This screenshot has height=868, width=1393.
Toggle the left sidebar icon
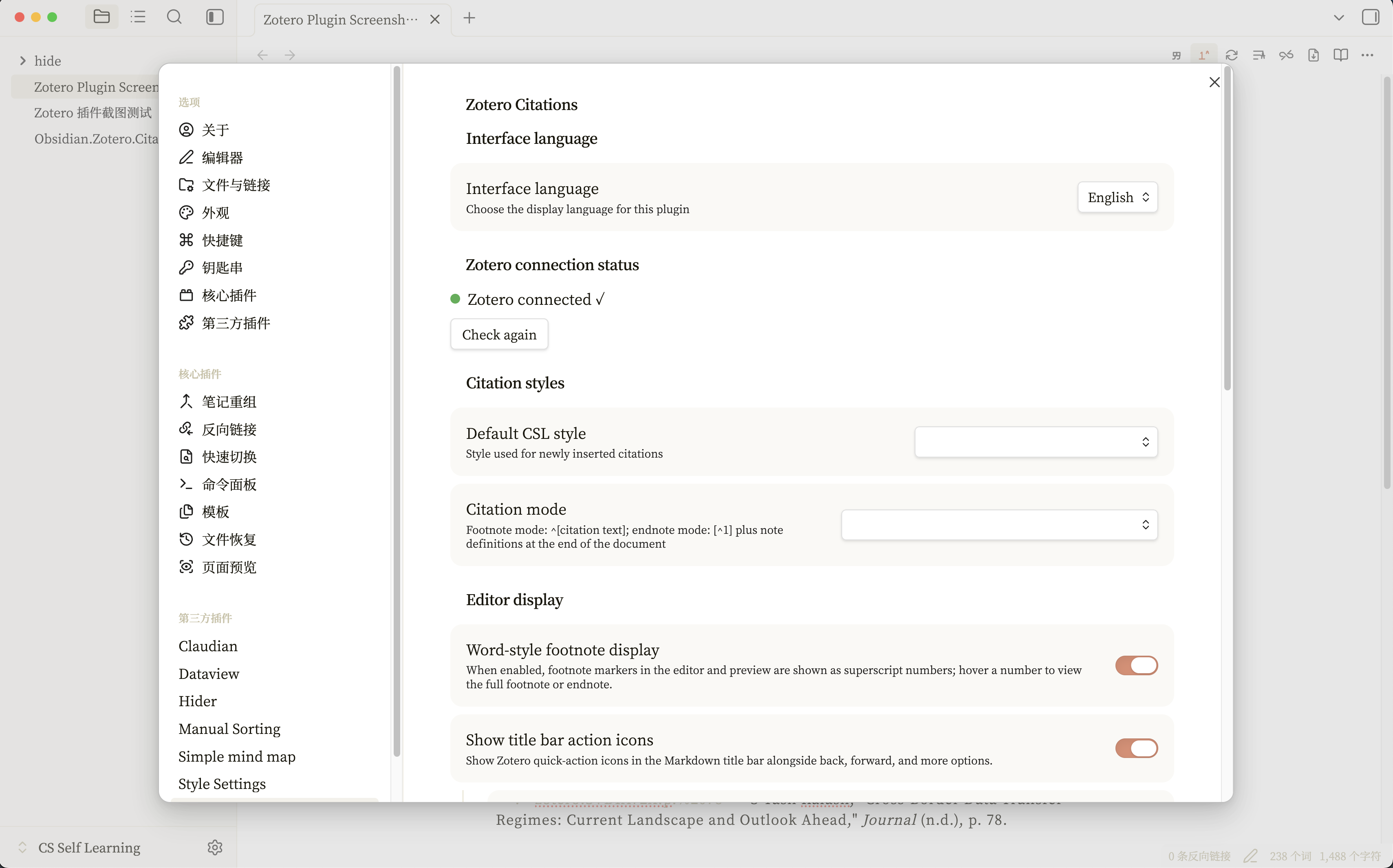(x=215, y=17)
